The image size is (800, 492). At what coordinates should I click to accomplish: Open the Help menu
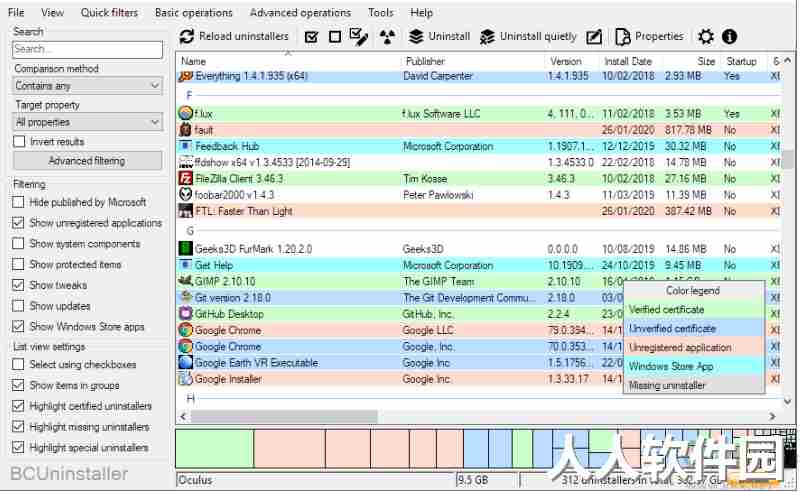pyautogui.click(x=421, y=12)
